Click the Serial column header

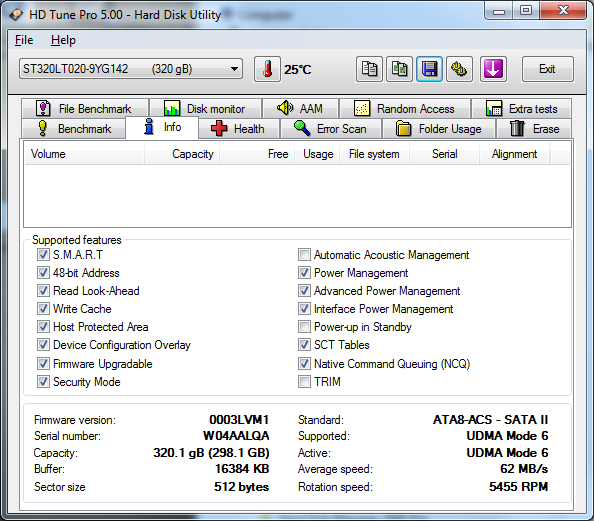tap(444, 154)
